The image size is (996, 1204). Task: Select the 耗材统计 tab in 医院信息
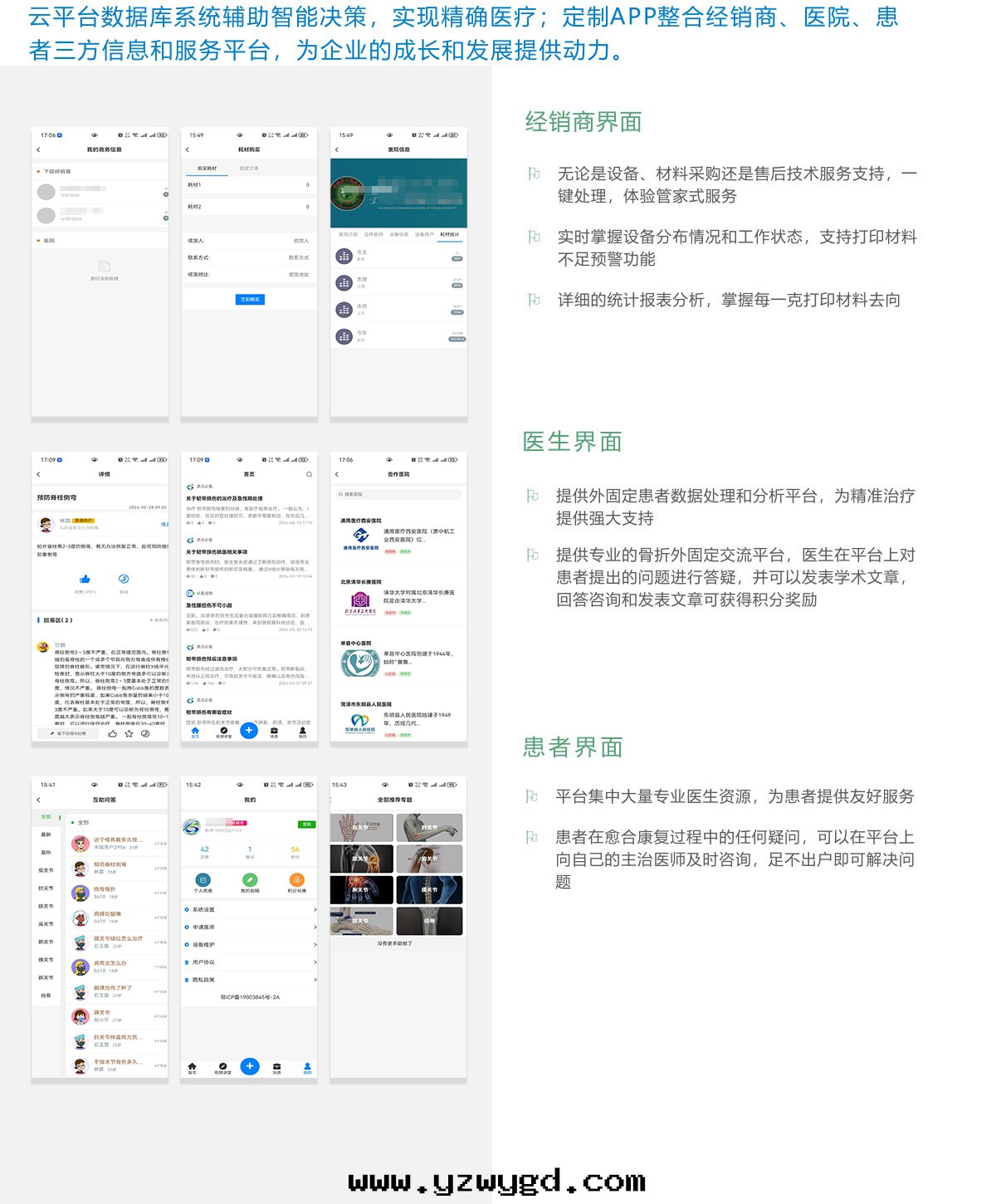(x=449, y=235)
